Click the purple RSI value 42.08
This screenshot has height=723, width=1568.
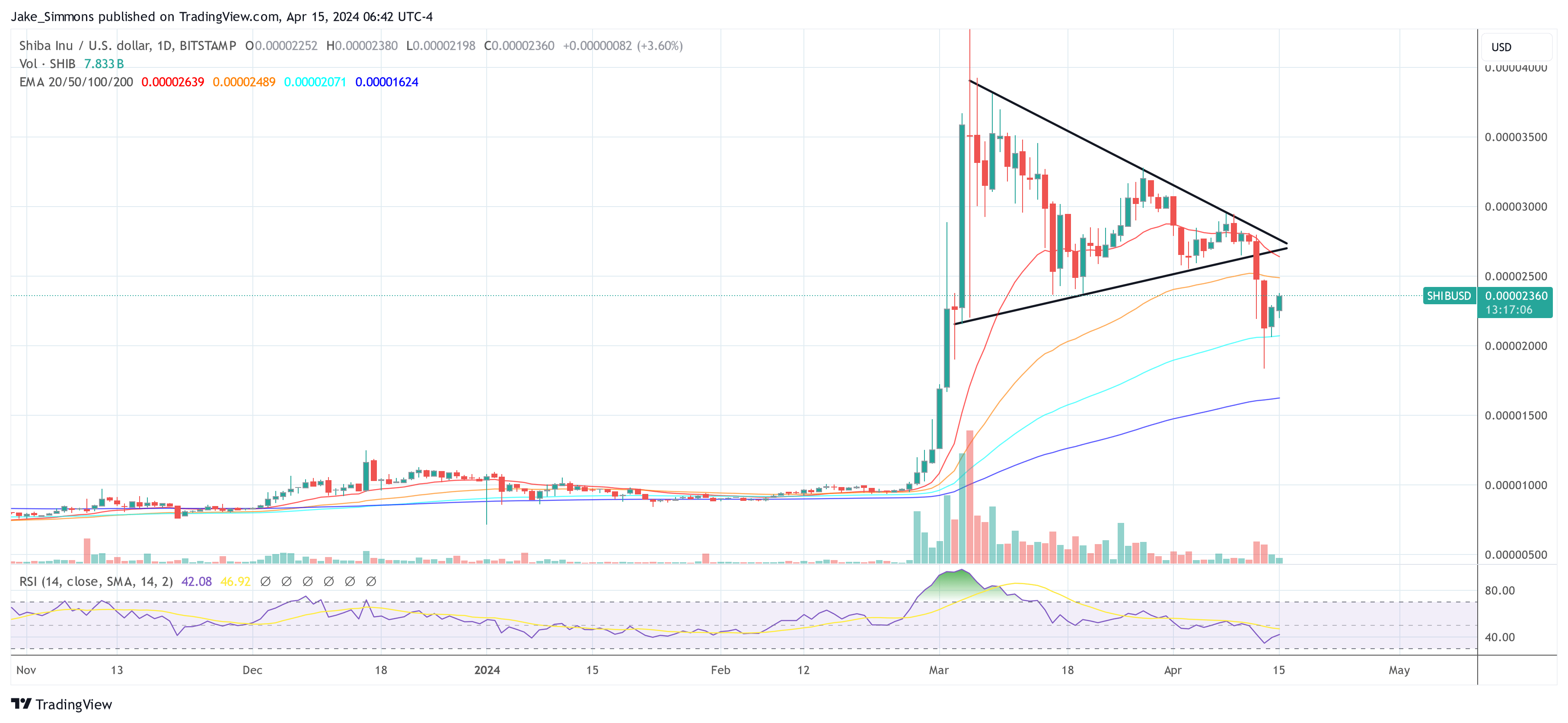point(197,581)
